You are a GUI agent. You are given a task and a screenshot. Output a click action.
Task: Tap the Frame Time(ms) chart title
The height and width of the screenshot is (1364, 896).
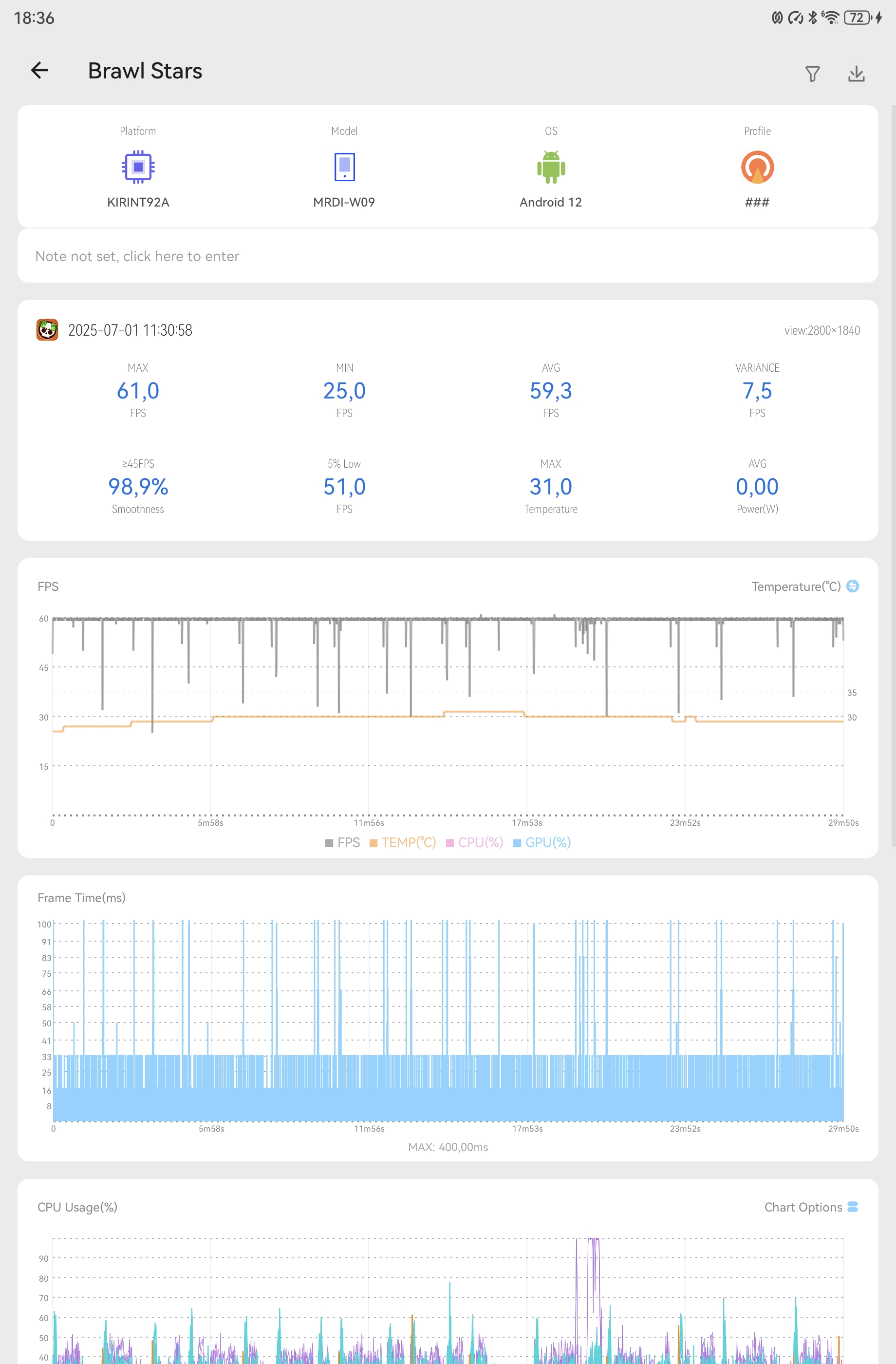pos(81,897)
